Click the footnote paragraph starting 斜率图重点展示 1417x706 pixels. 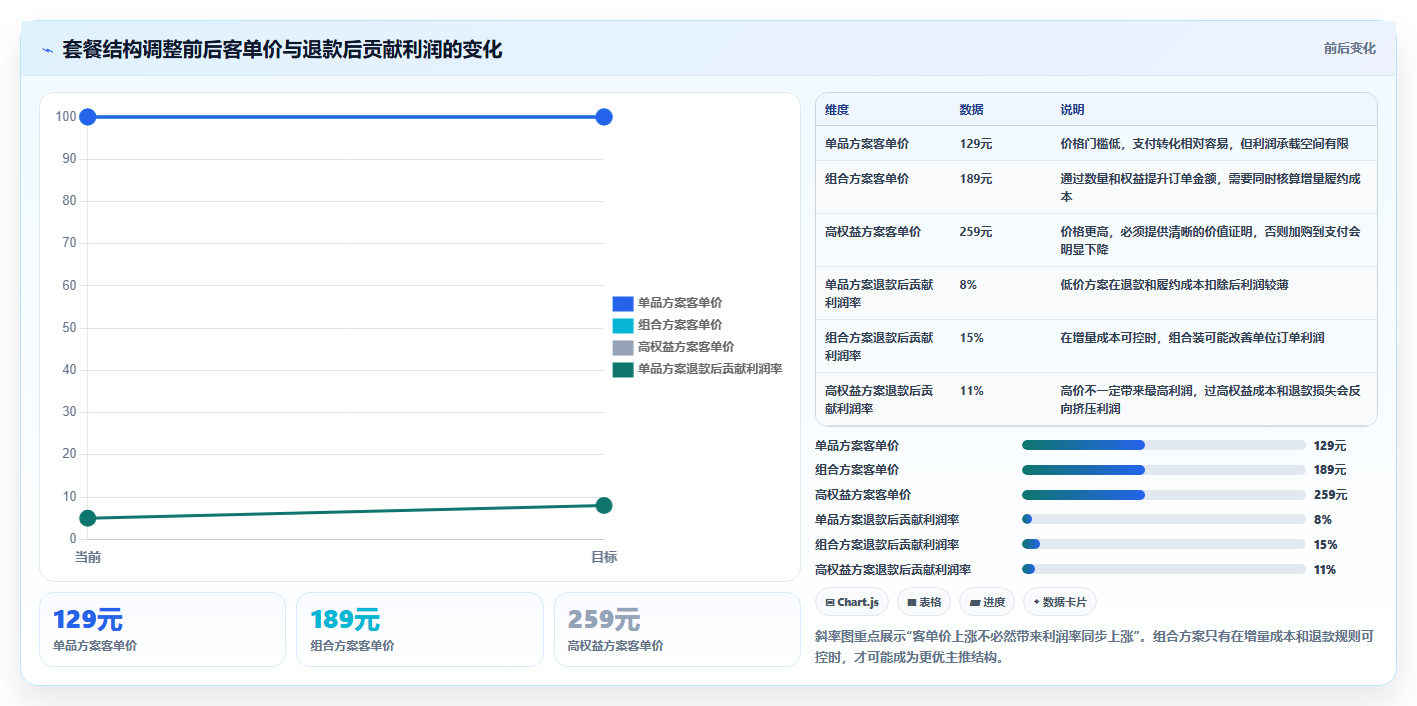(x=1095, y=647)
